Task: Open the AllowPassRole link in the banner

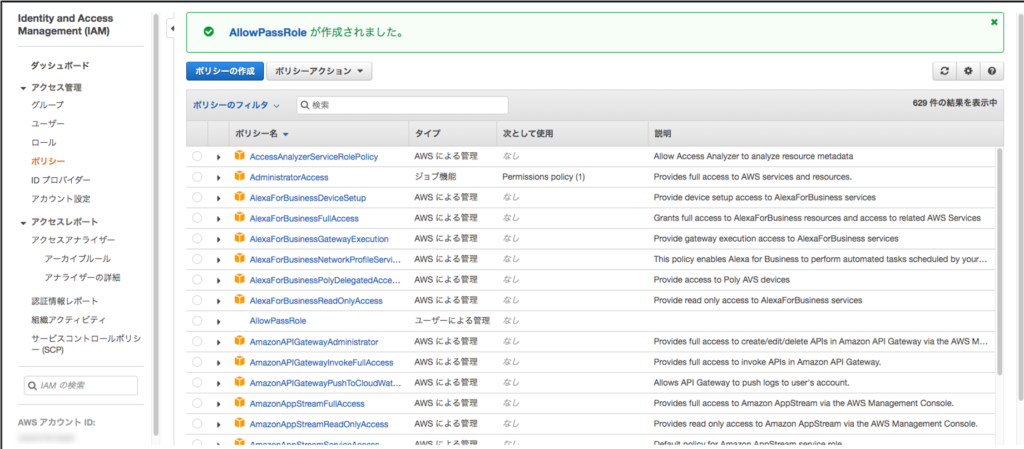Action: point(266,32)
